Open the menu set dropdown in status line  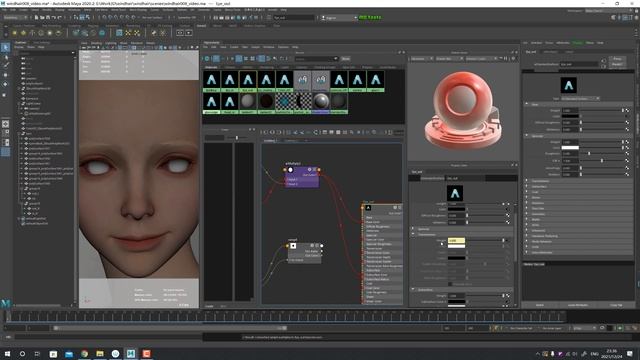pos(15,18)
